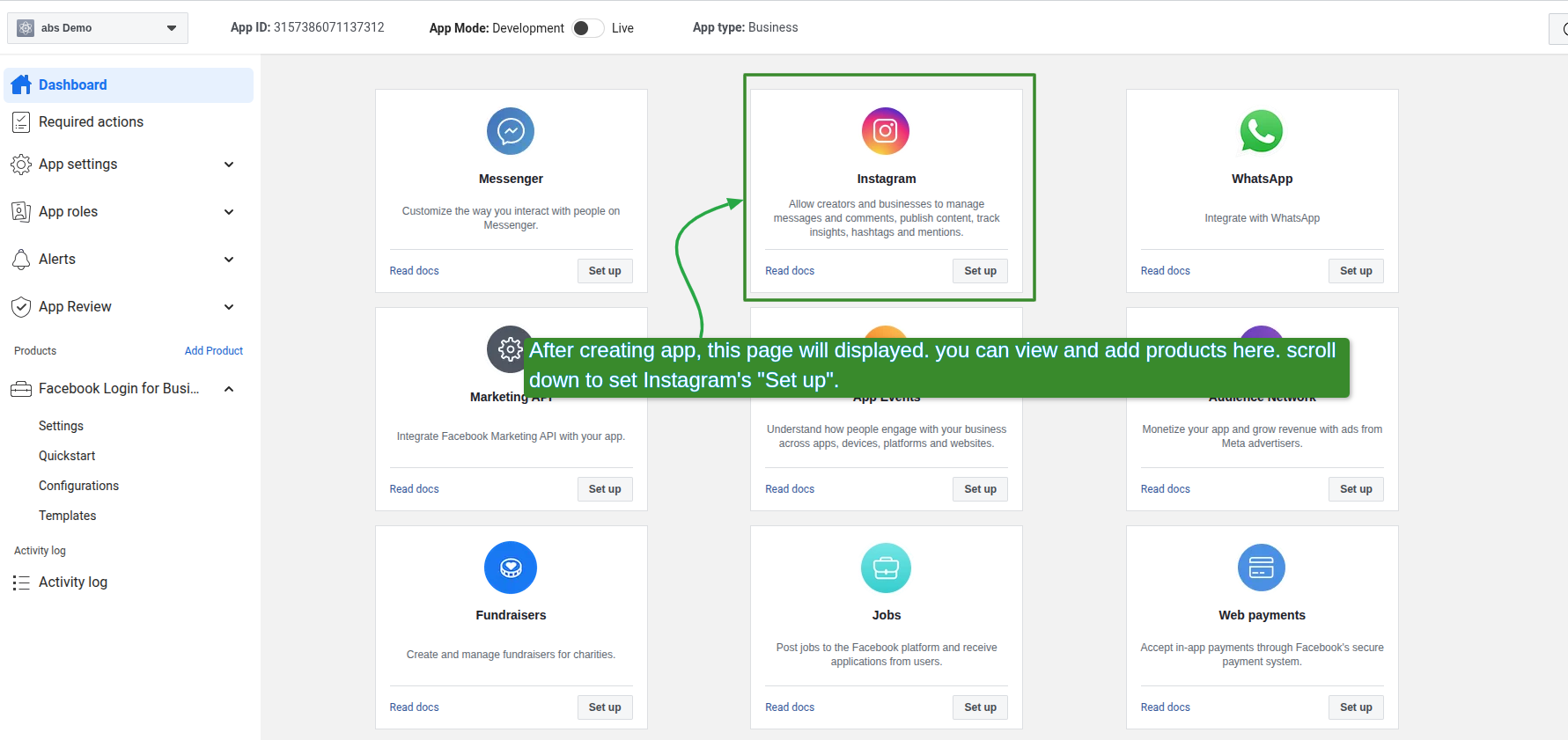Click the Add Product link
This screenshot has height=740, width=1568.
point(214,351)
